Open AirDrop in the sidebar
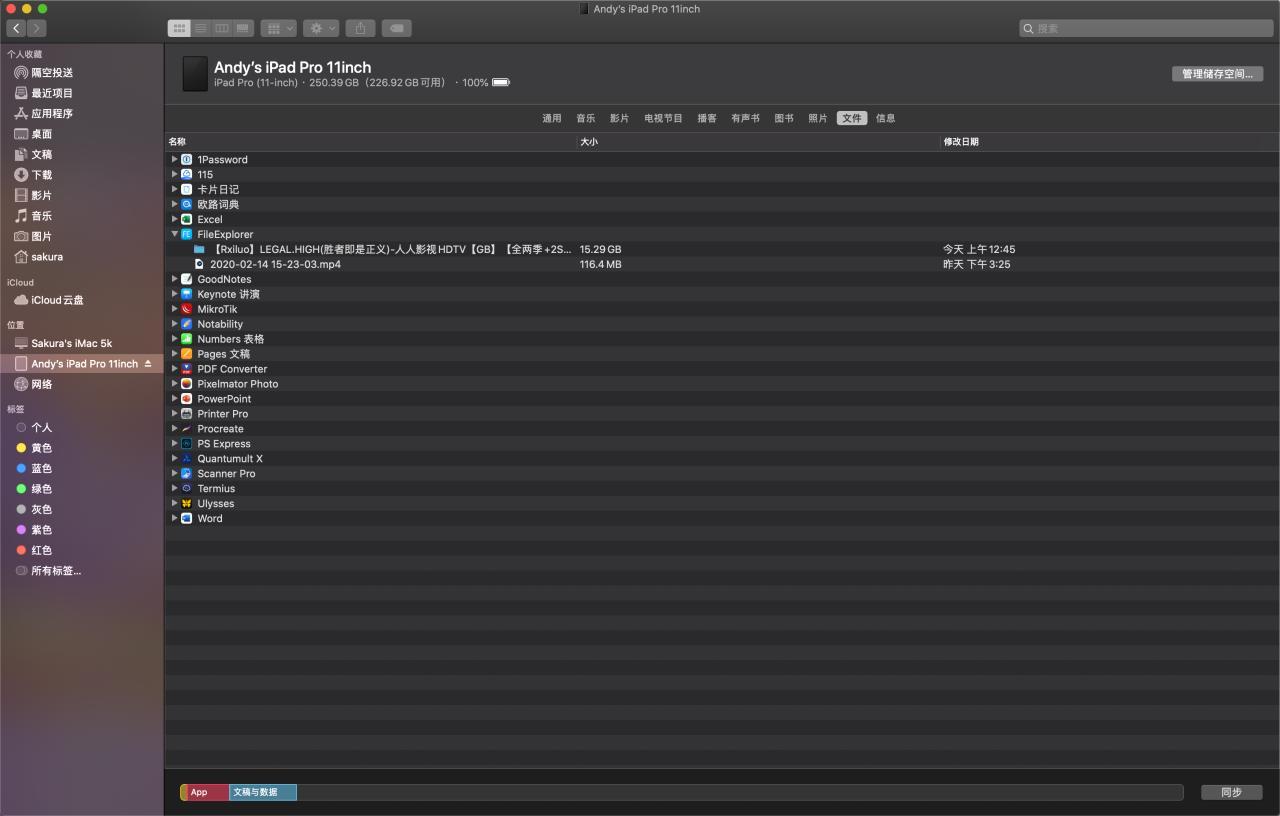 51,73
